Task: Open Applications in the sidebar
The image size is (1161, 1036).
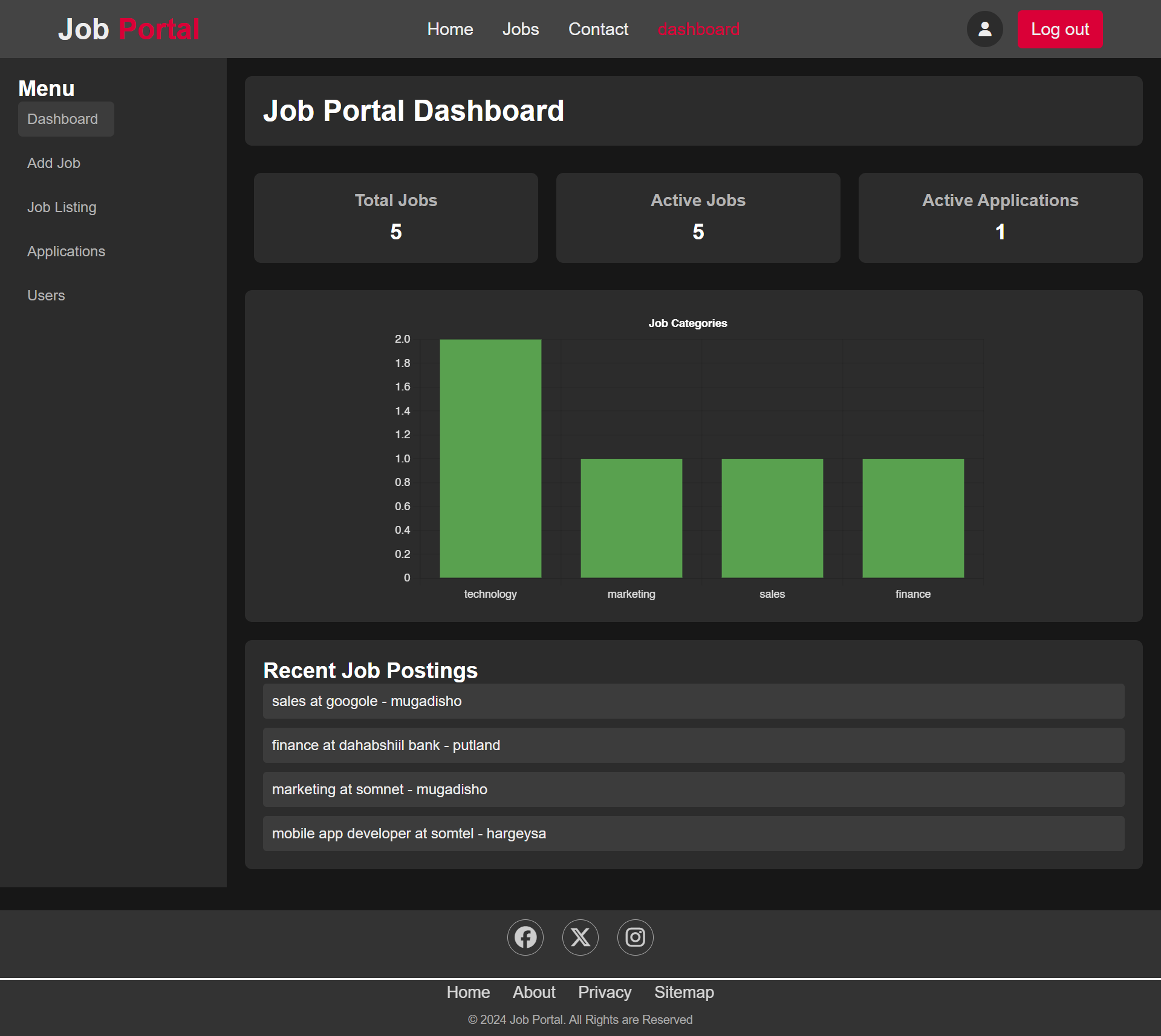Action: click(x=66, y=251)
